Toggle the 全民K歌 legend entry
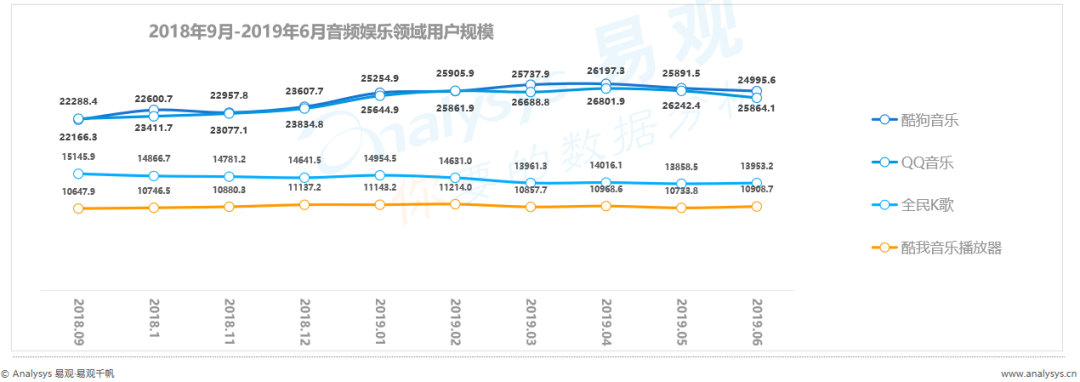The height and width of the screenshot is (382, 1080). [x=913, y=206]
